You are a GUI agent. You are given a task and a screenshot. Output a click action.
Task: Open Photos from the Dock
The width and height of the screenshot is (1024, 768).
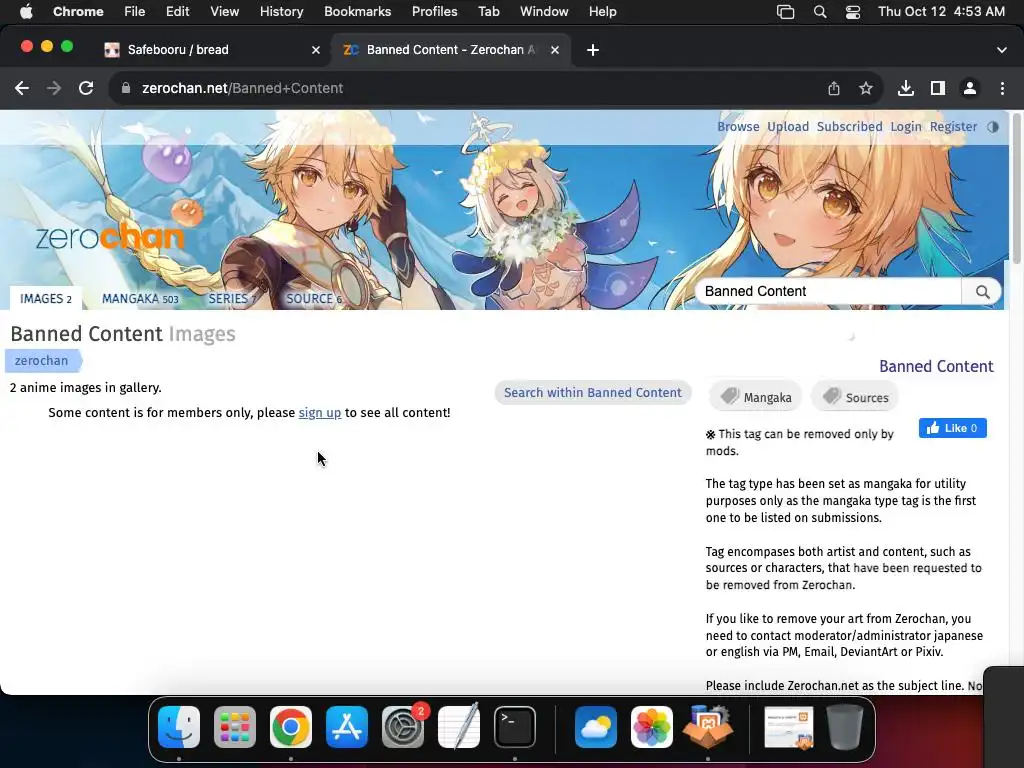(x=652, y=727)
